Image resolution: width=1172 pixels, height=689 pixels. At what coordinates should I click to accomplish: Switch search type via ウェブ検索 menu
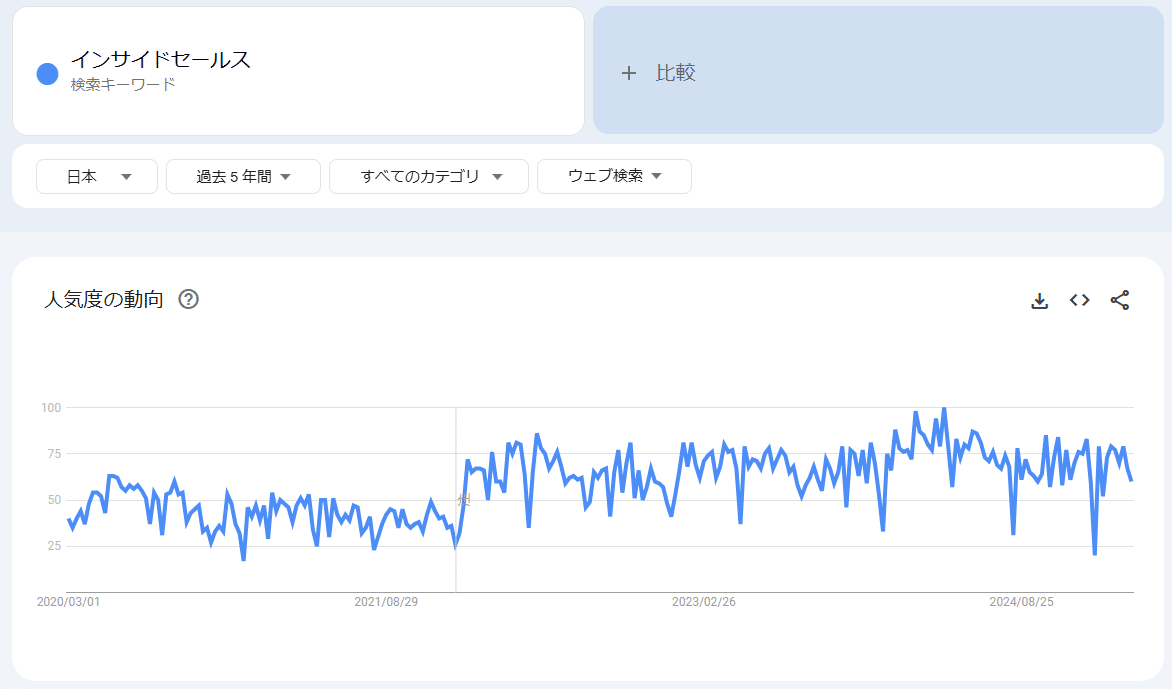[613, 176]
